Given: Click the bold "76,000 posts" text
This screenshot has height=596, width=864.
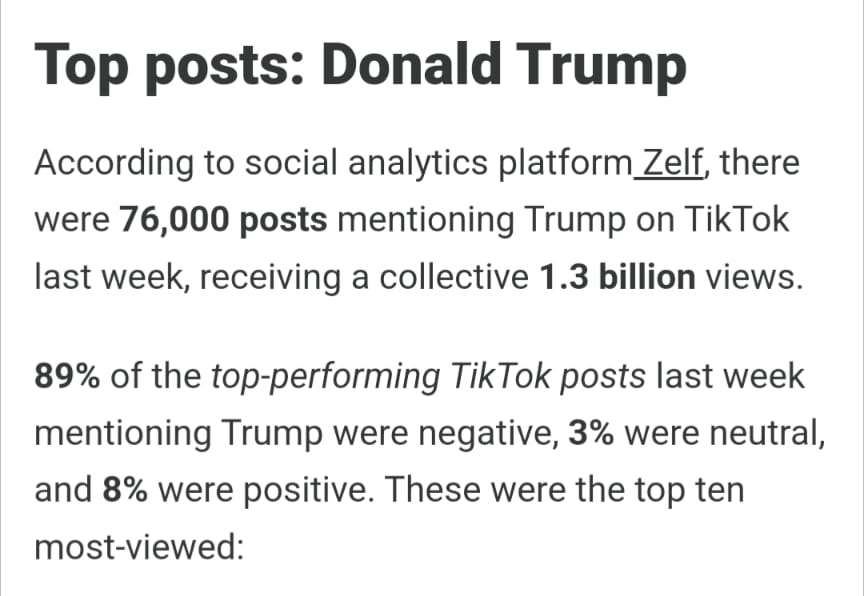Looking at the screenshot, I should coord(223,220).
